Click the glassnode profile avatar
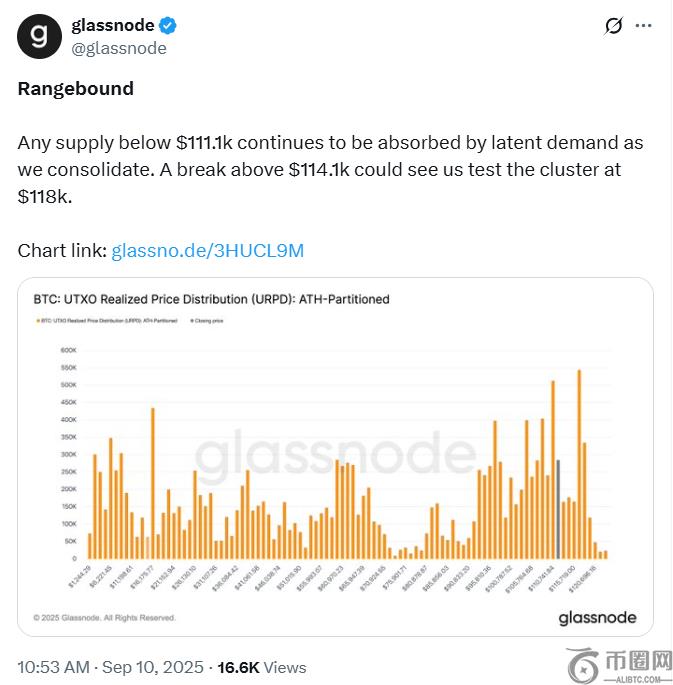673x685 pixels. (x=39, y=37)
